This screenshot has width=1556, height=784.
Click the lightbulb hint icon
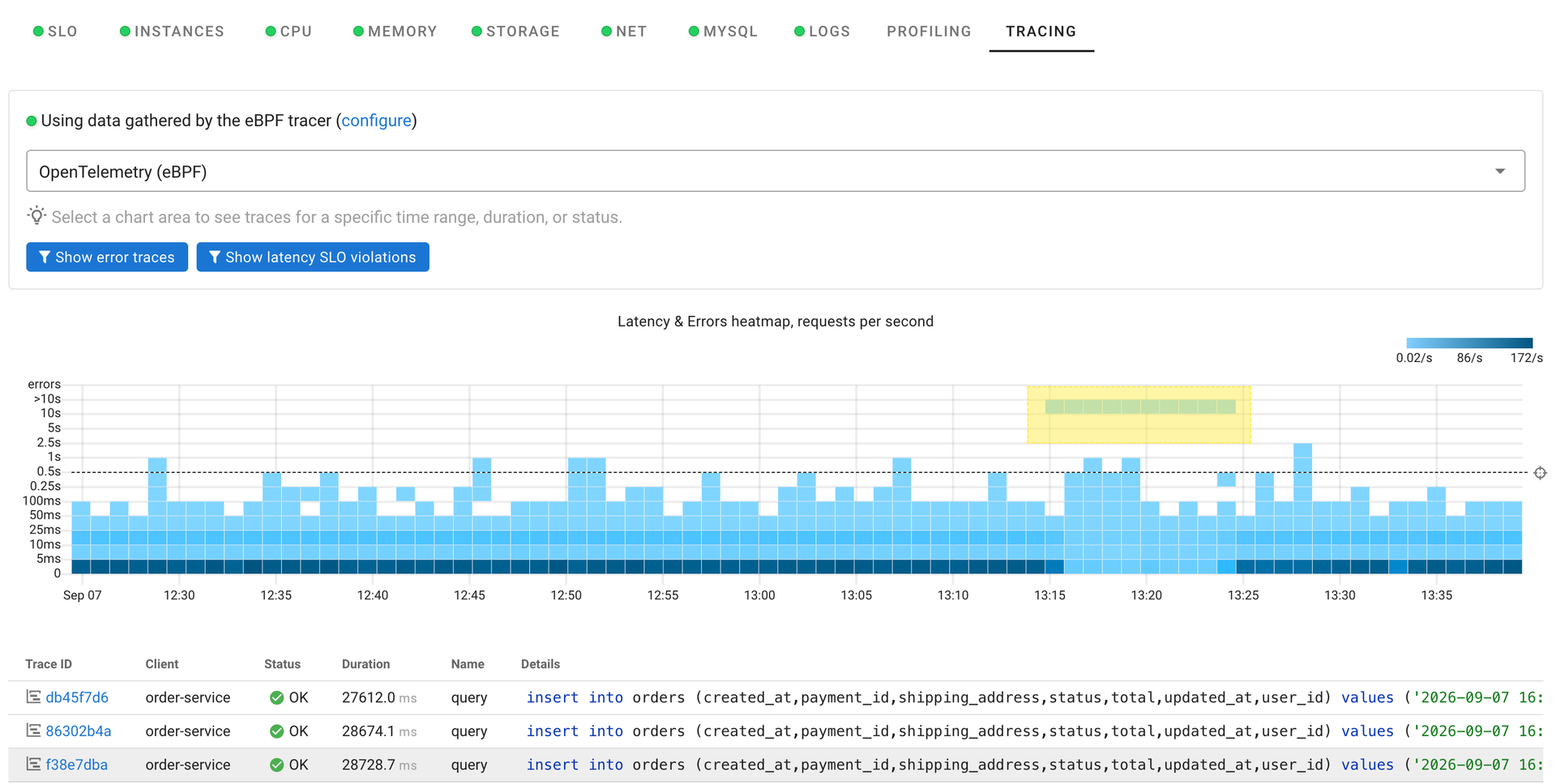36,215
